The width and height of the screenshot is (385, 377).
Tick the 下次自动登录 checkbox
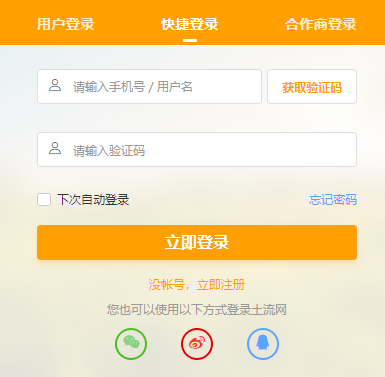pyautogui.click(x=44, y=200)
